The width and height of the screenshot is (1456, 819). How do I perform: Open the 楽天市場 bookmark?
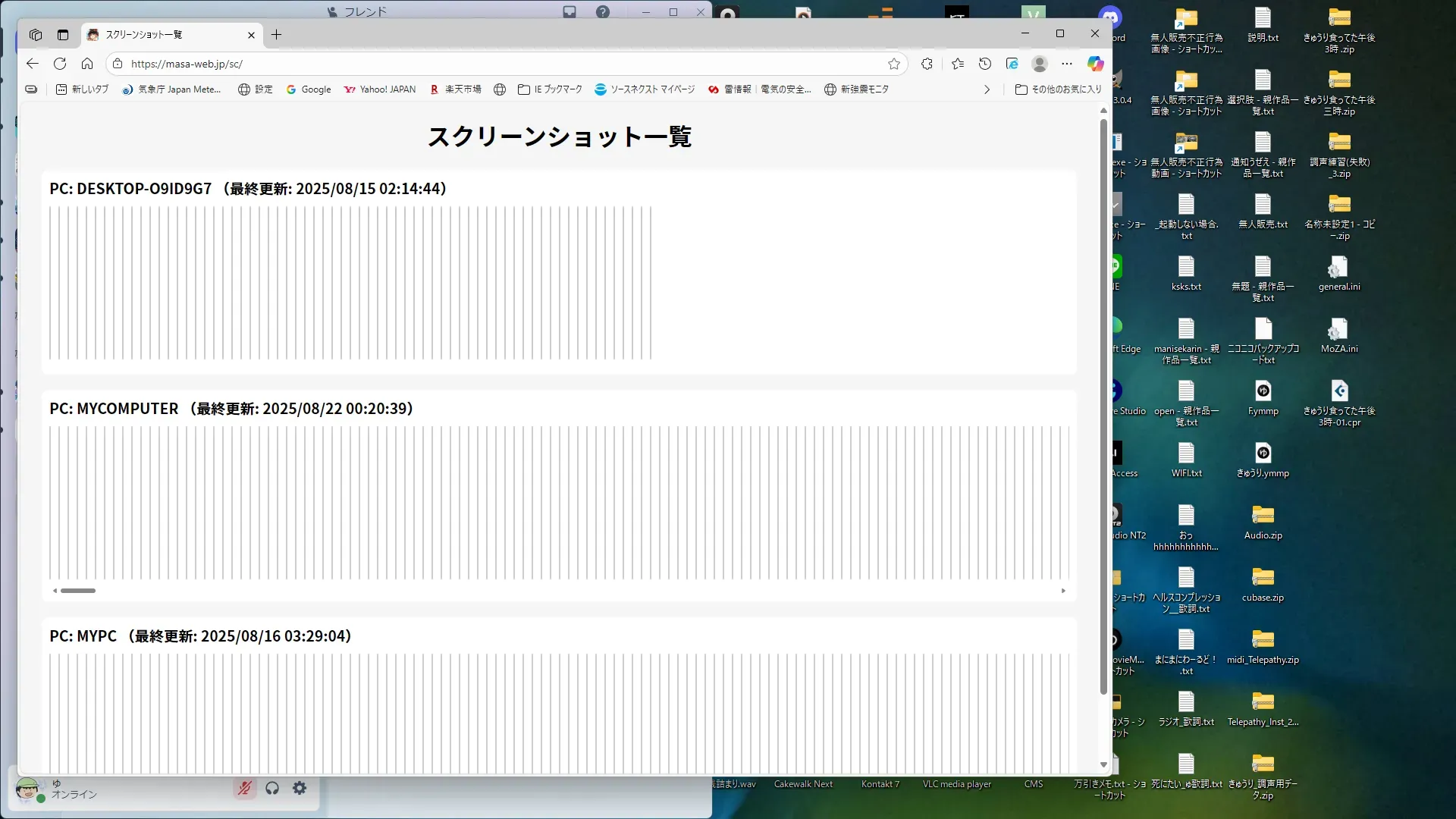pyautogui.click(x=456, y=89)
